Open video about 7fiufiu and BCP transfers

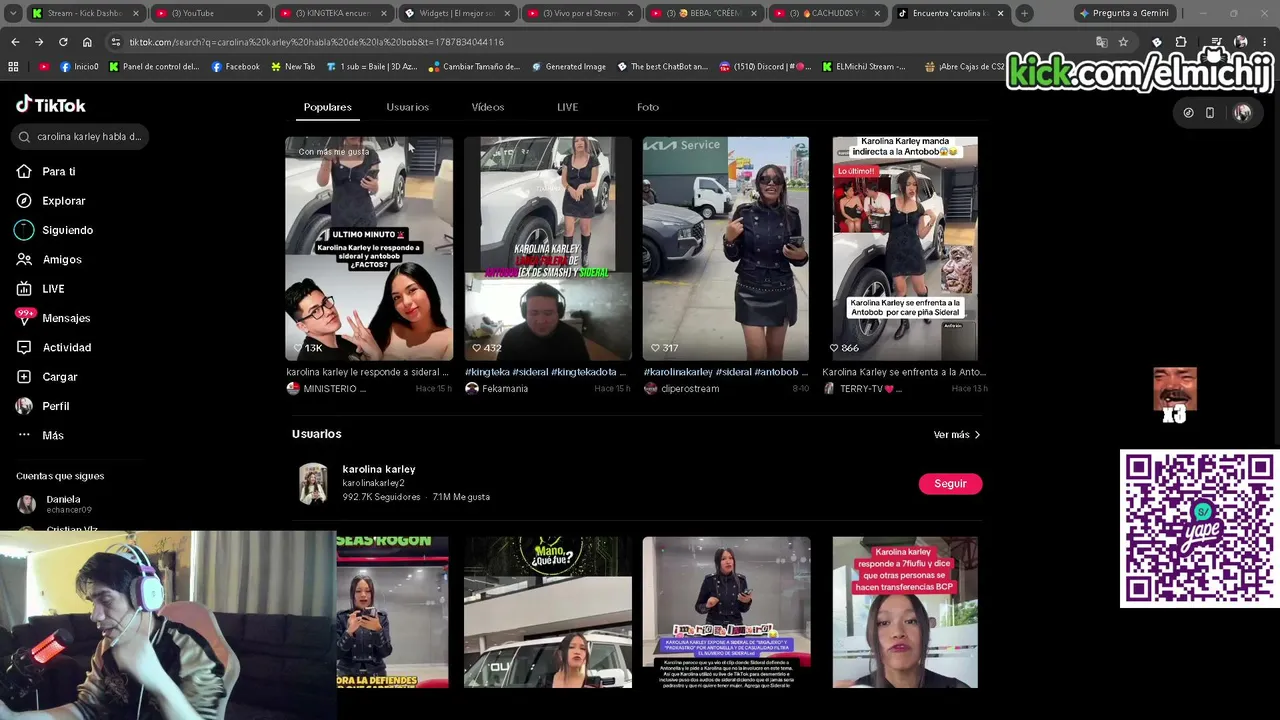tap(905, 612)
